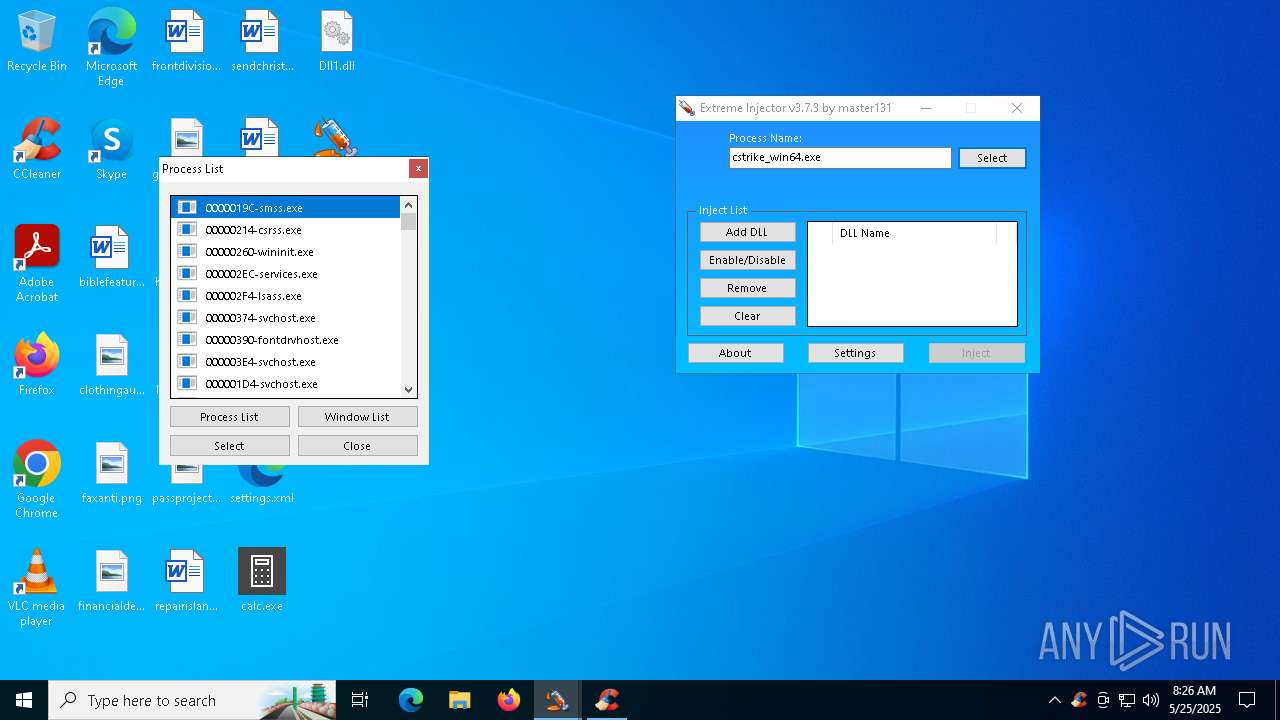Select process 0000019C-smss.exe
Screen dimensions: 1280x720
[285, 208]
